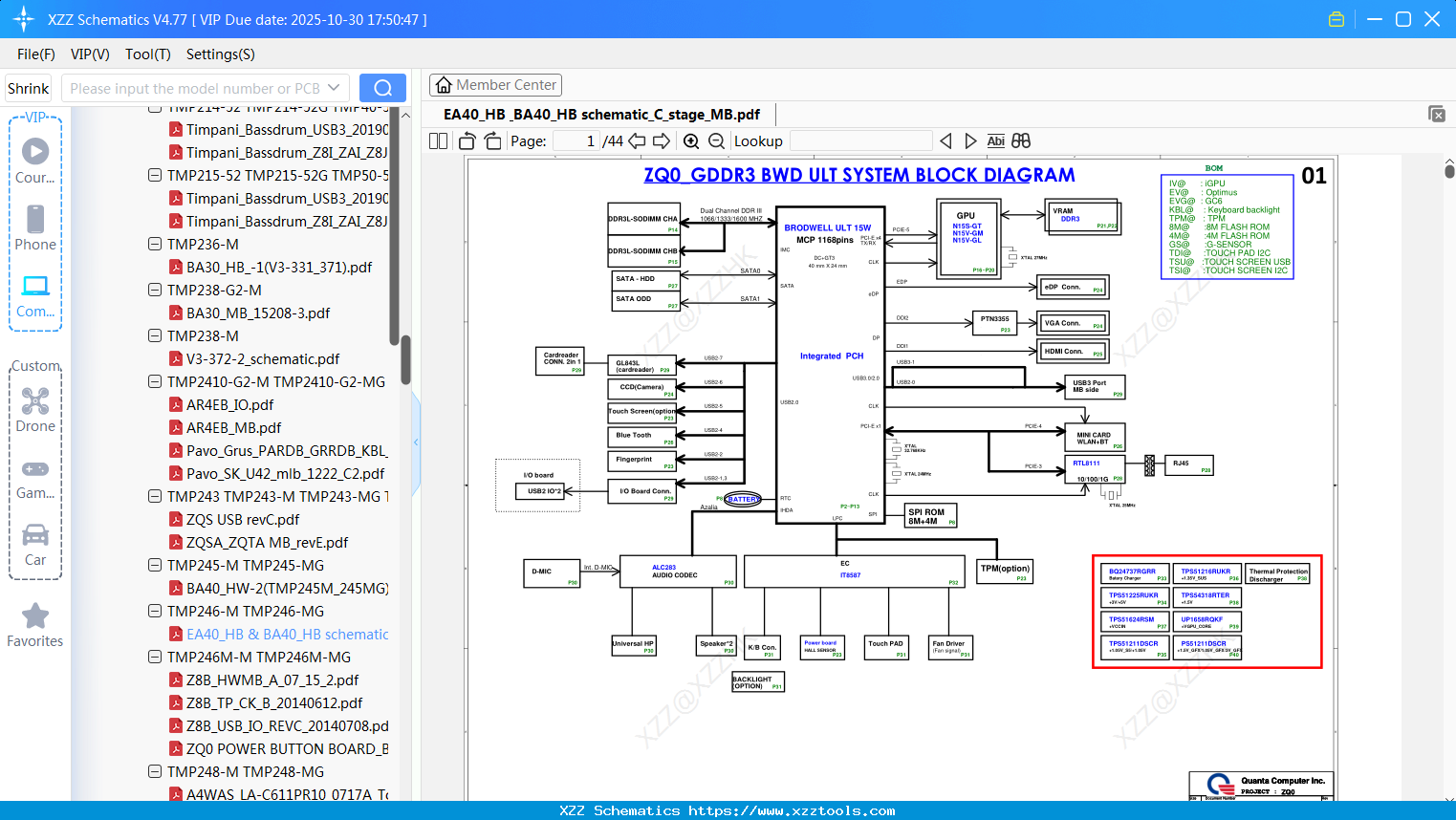The height and width of the screenshot is (820, 1456).
Task: Collapse the TMP246-M TMP246-MG folder
Action: (155, 612)
